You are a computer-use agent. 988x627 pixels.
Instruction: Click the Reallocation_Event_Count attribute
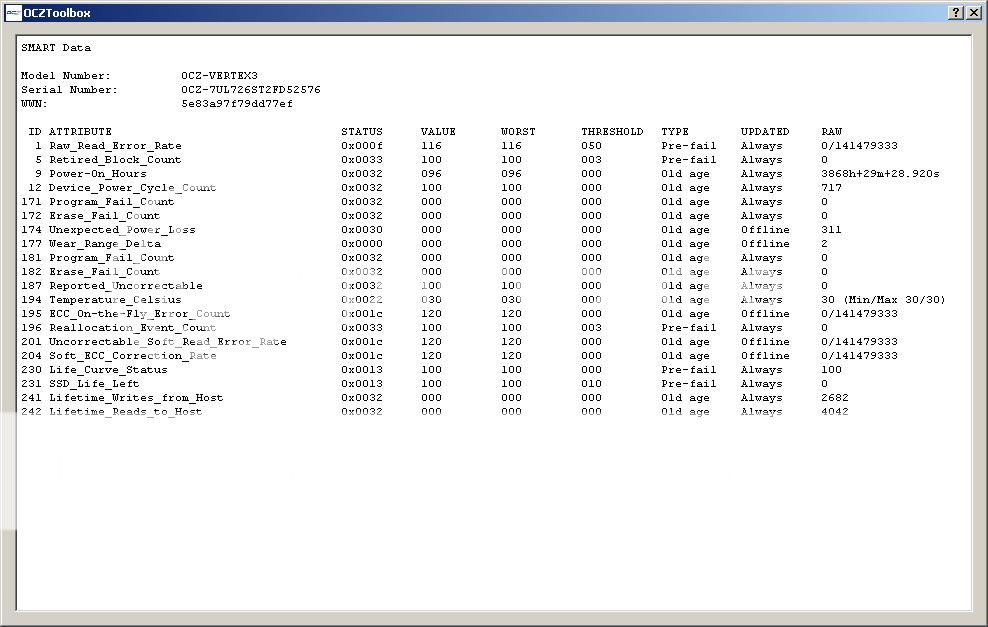pyautogui.click(x=132, y=328)
